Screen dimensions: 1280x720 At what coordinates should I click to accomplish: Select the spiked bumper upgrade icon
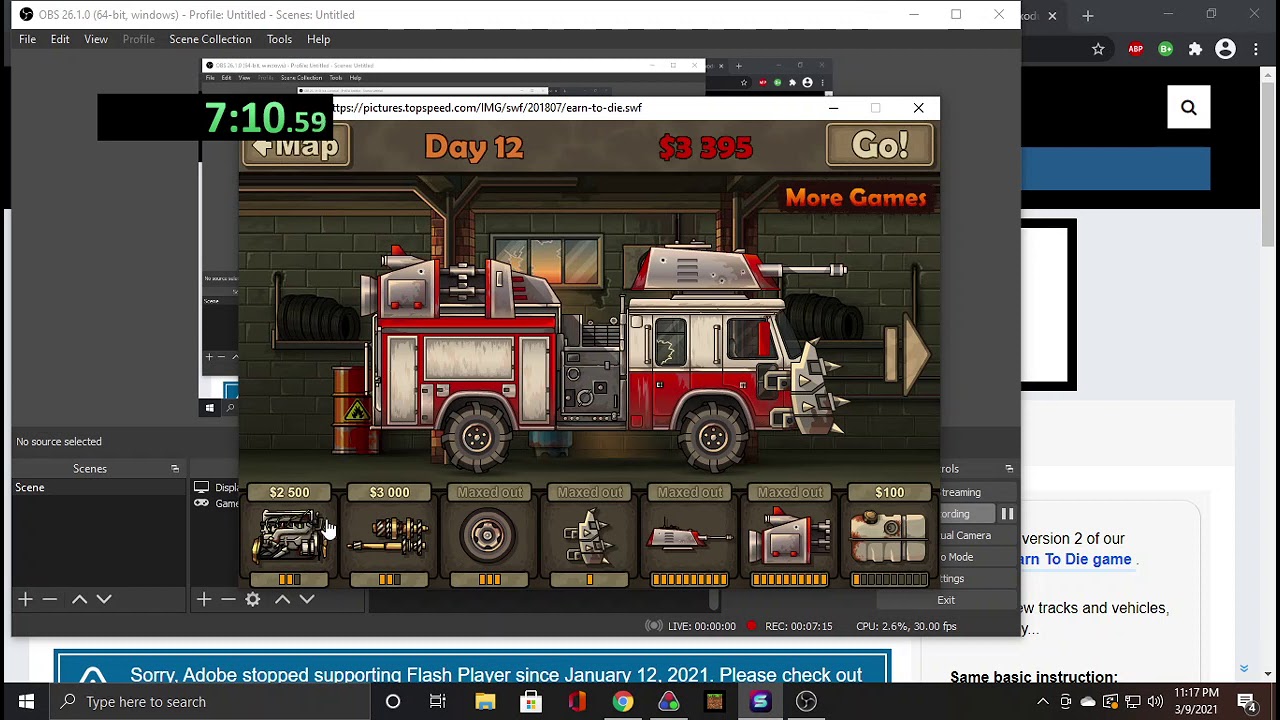[x=589, y=536]
